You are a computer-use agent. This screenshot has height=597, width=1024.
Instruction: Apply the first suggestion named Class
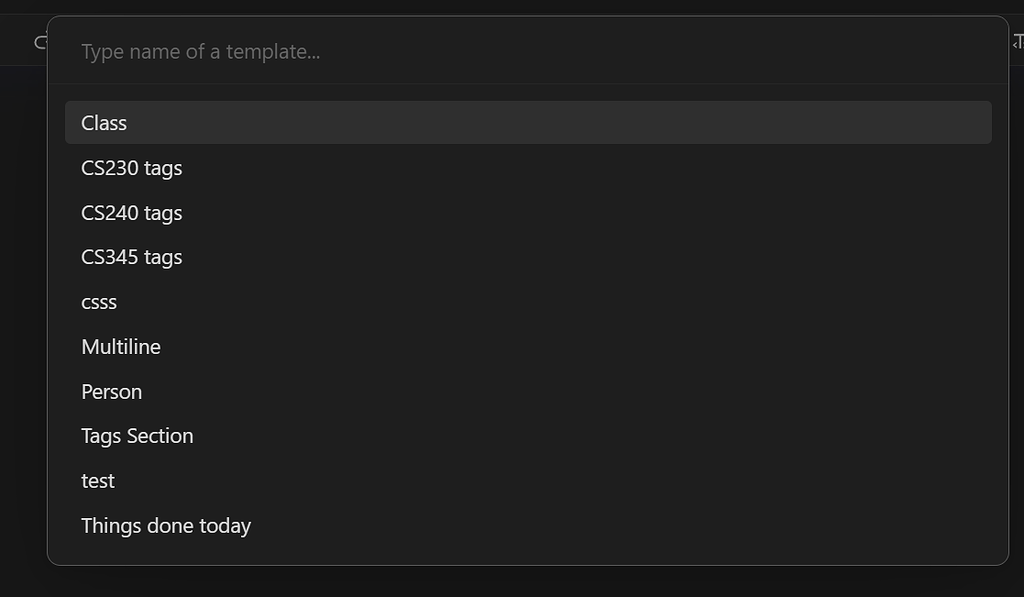(x=528, y=123)
